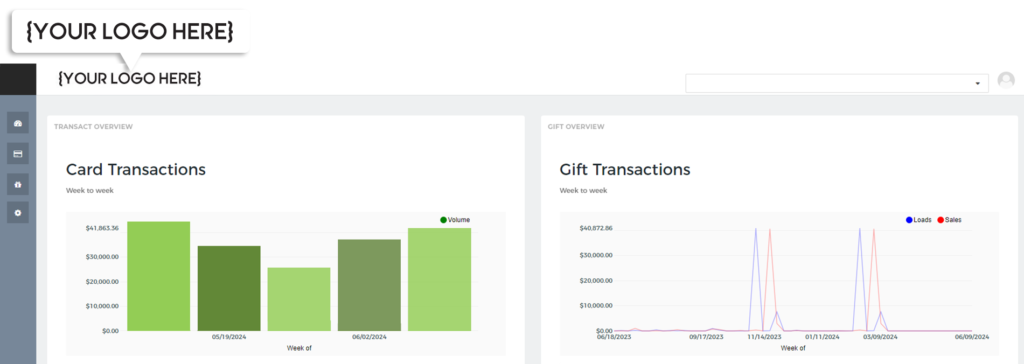Open the credit card transactions sidebar icon
Image resolution: width=1024 pixels, height=364 pixels.
coord(18,154)
